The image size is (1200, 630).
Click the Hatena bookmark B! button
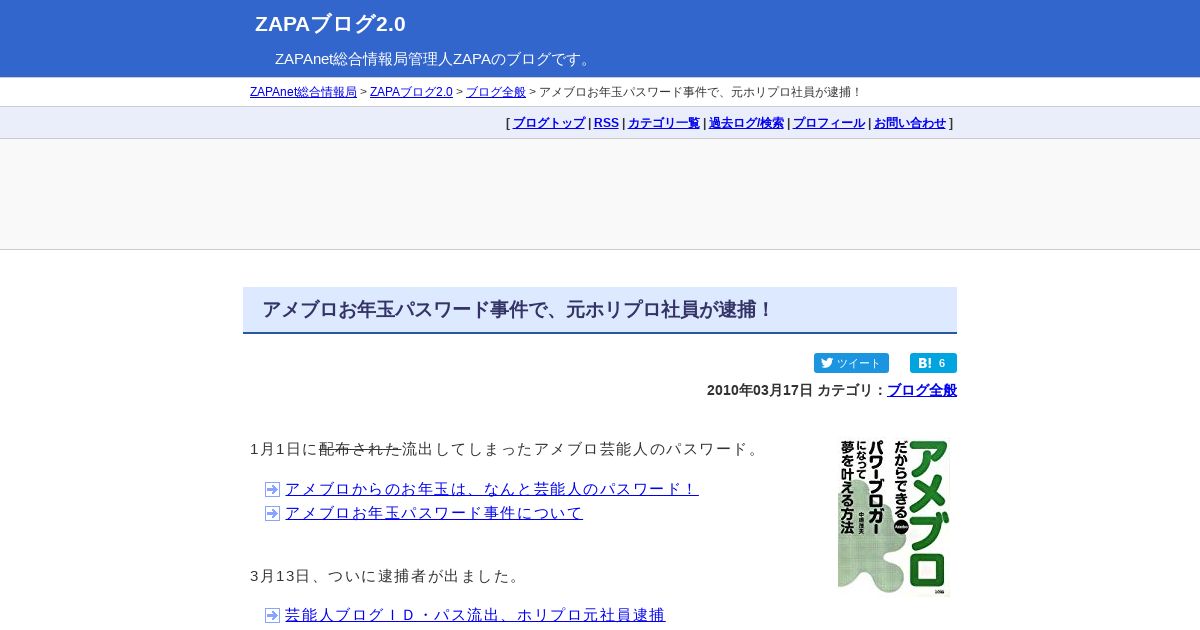[x=933, y=363]
